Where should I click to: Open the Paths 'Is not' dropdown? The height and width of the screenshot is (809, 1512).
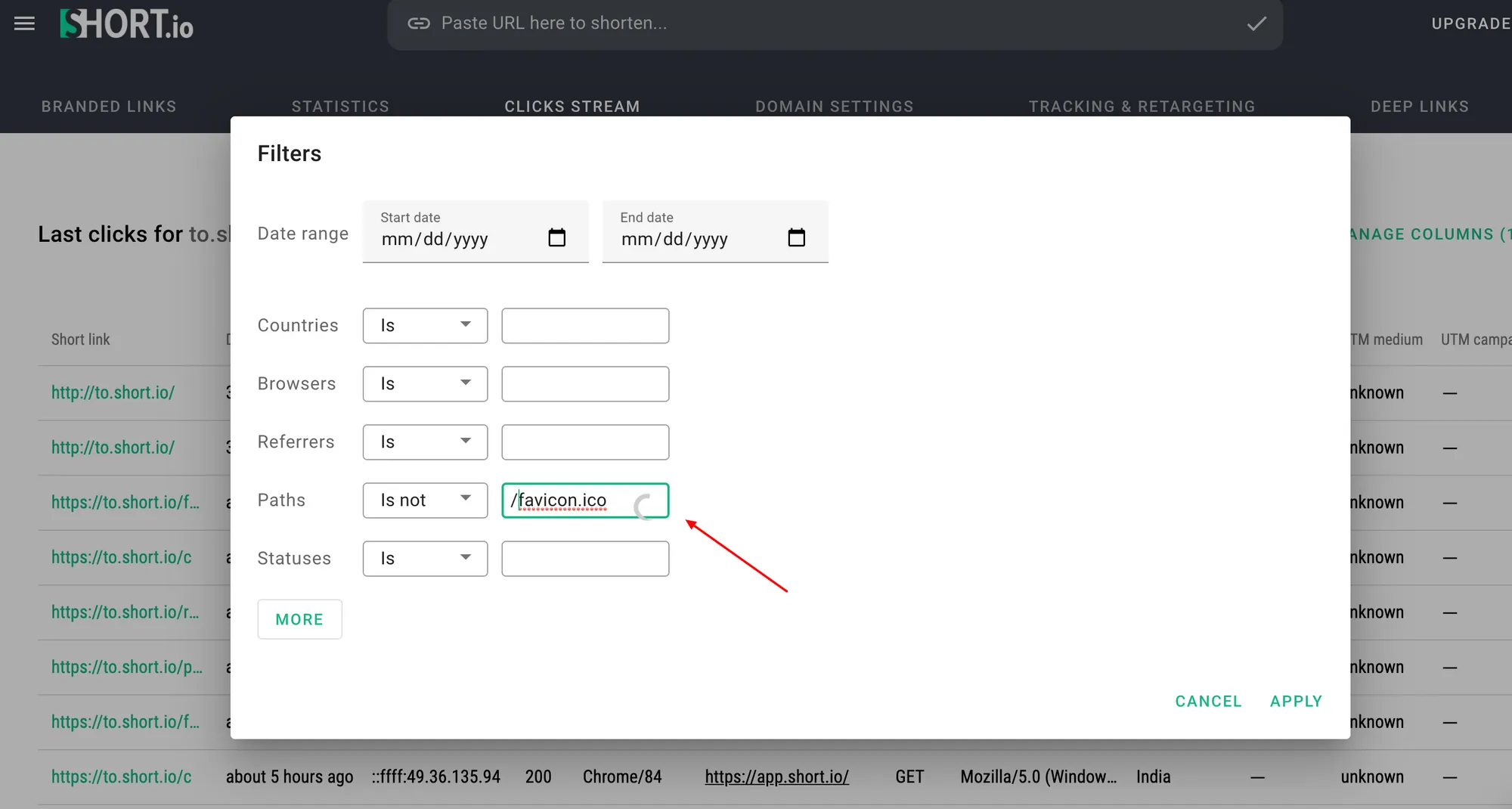pyautogui.click(x=425, y=501)
